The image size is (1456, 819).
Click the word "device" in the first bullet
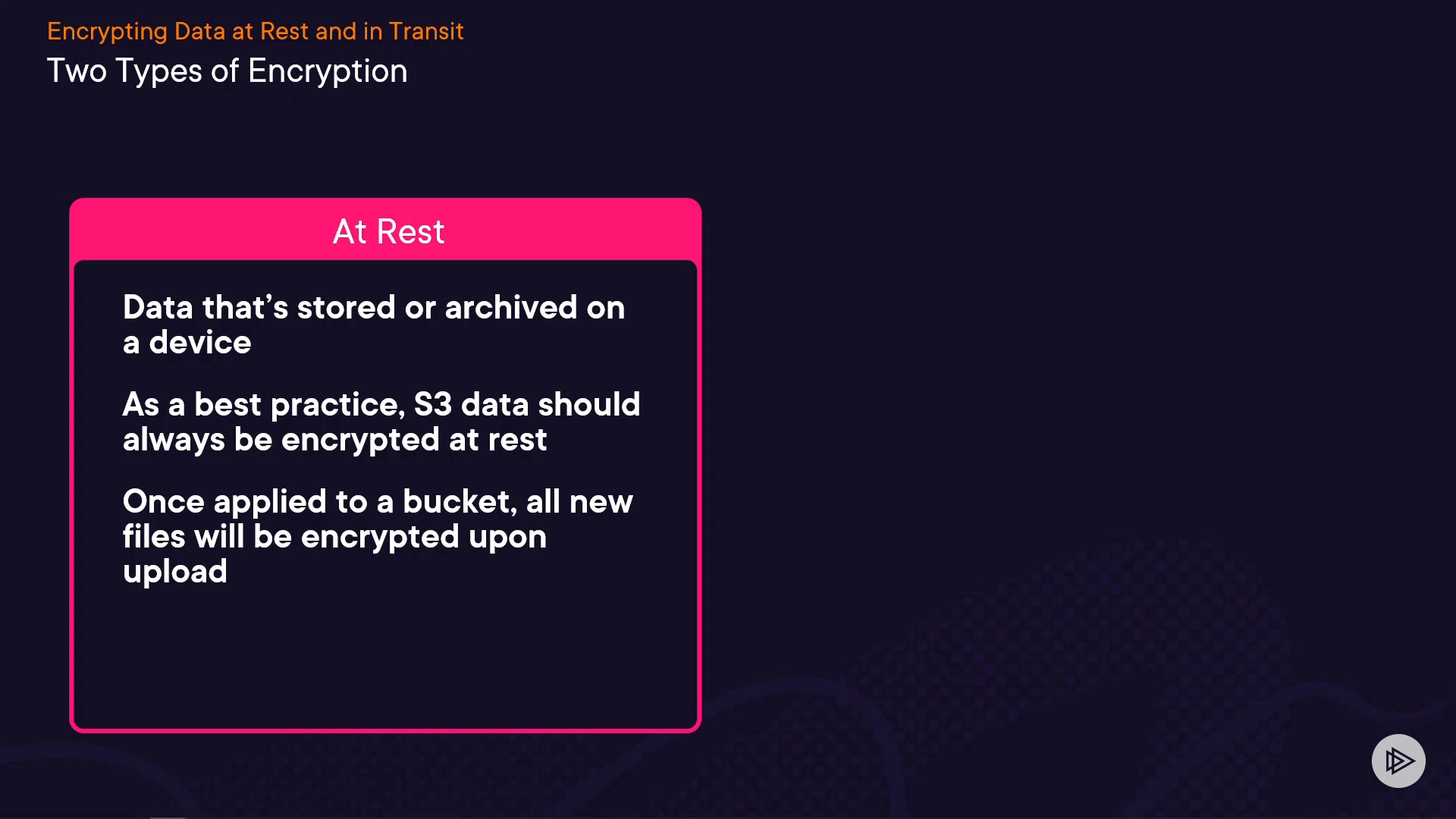199,342
